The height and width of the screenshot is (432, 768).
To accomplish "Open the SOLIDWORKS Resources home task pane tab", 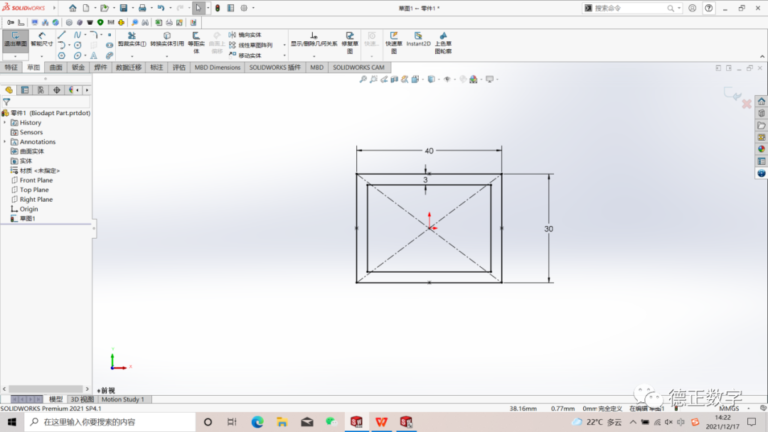I will point(761,101).
